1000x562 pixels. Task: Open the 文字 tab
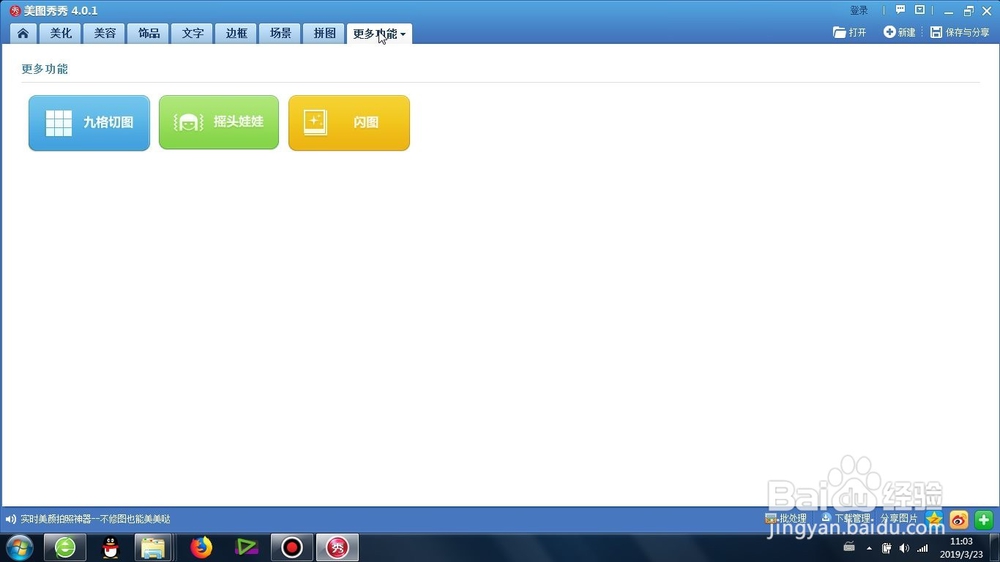(x=193, y=33)
